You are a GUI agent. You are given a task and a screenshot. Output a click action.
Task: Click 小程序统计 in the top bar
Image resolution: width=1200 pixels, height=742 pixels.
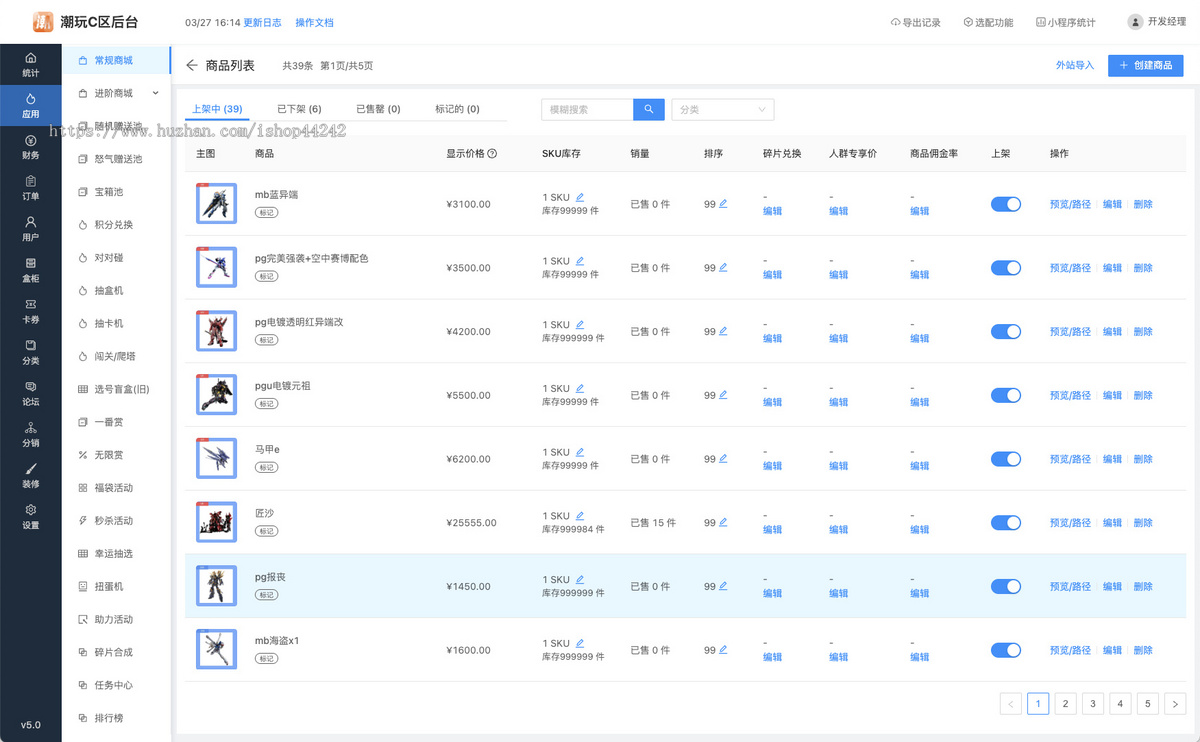(x=1065, y=22)
